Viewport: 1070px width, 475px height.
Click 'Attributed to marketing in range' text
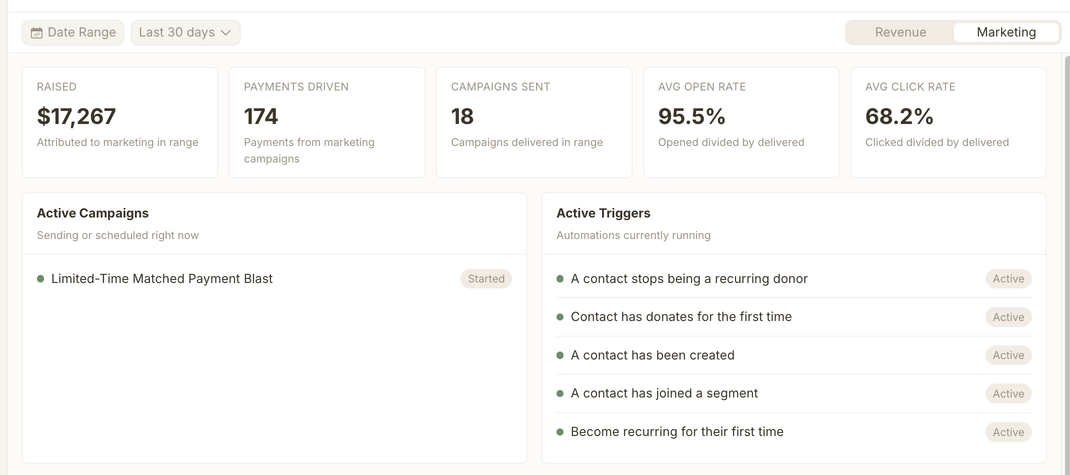[x=117, y=143]
